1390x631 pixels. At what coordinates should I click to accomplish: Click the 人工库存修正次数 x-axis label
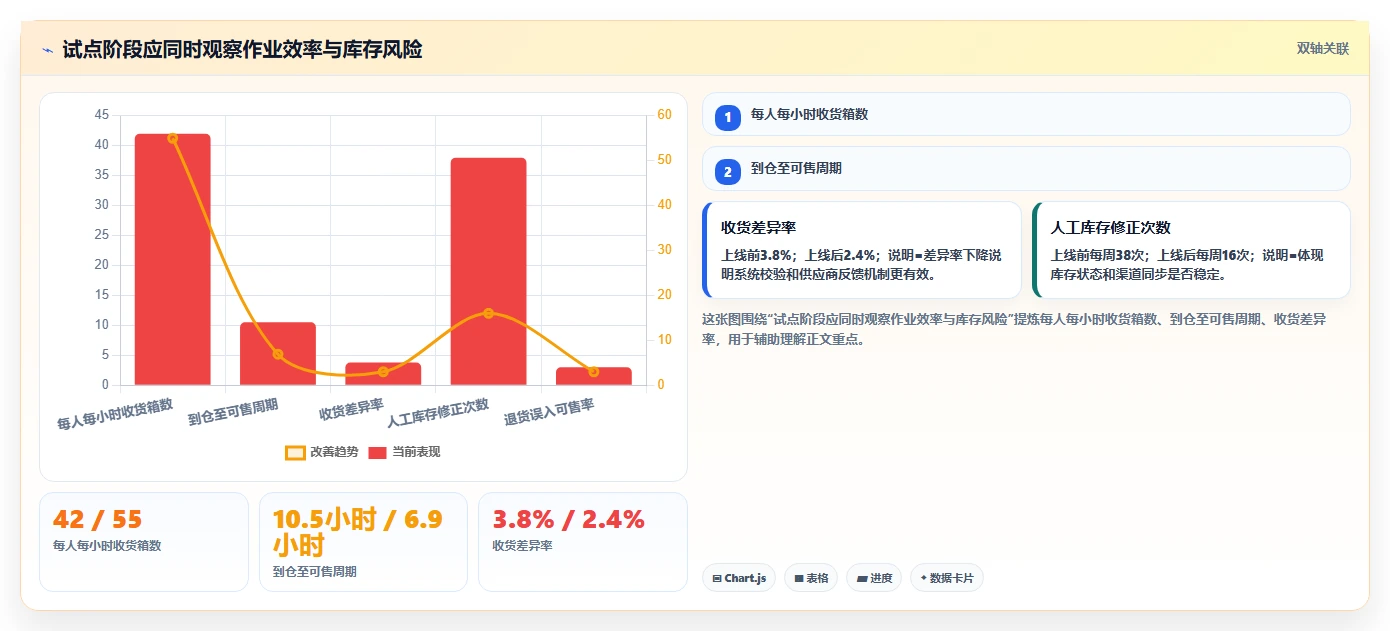click(438, 412)
